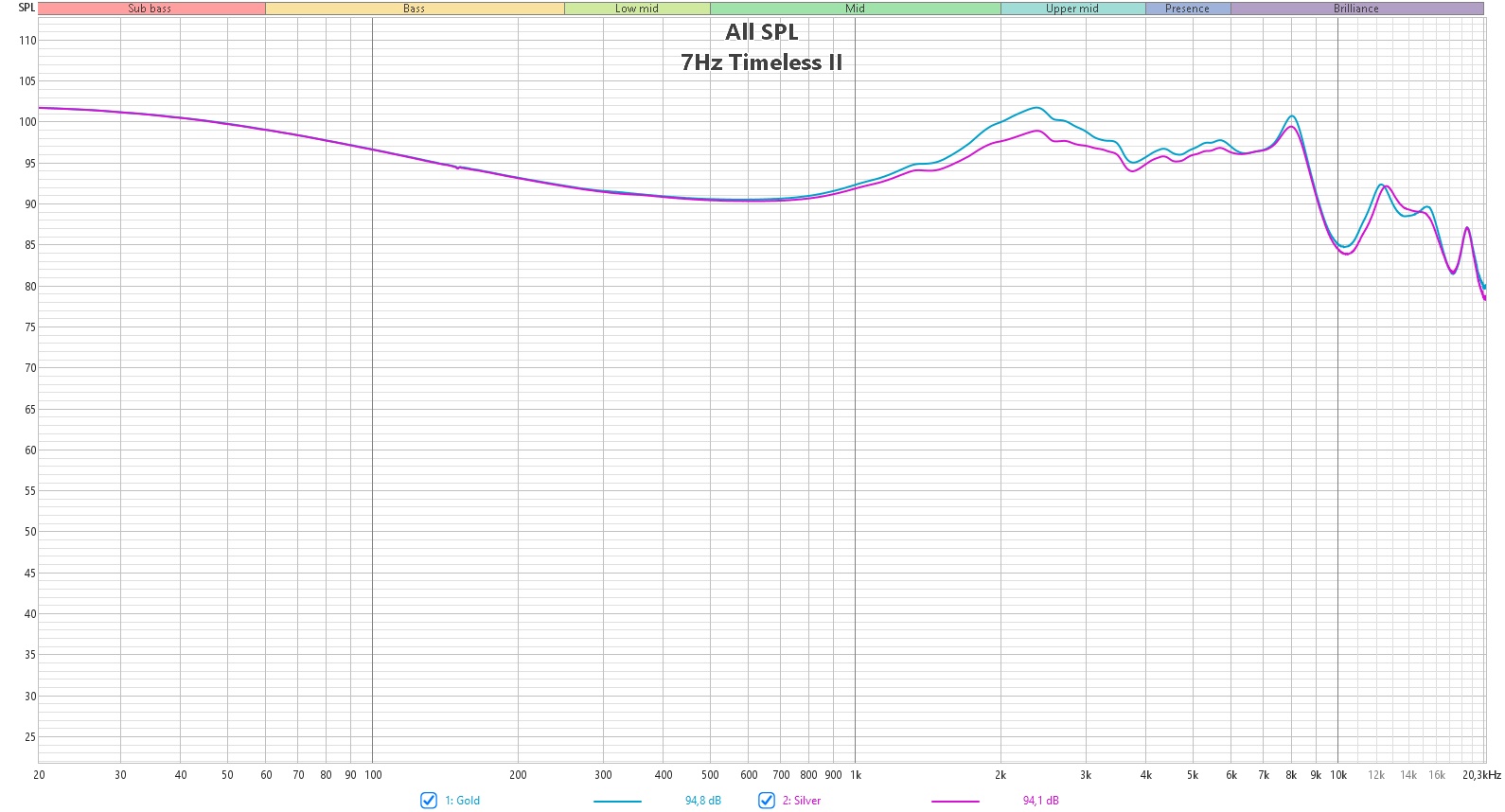Click the "7Hz Timeless II" subtitle

(762, 63)
